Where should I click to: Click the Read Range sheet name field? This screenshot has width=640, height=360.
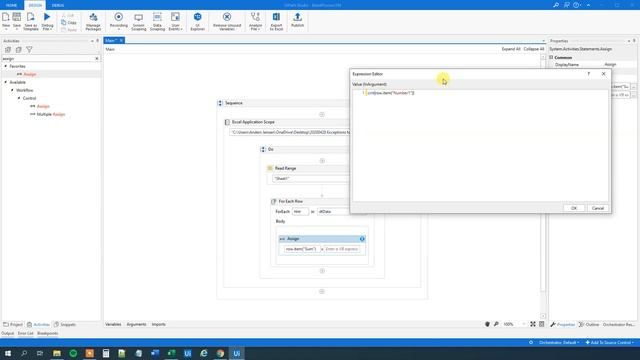[x=310, y=179]
